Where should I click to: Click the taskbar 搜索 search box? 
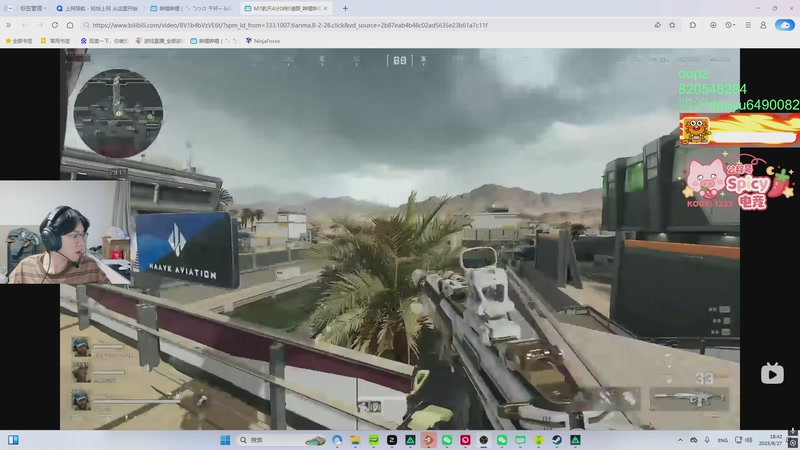tap(282, 440)
